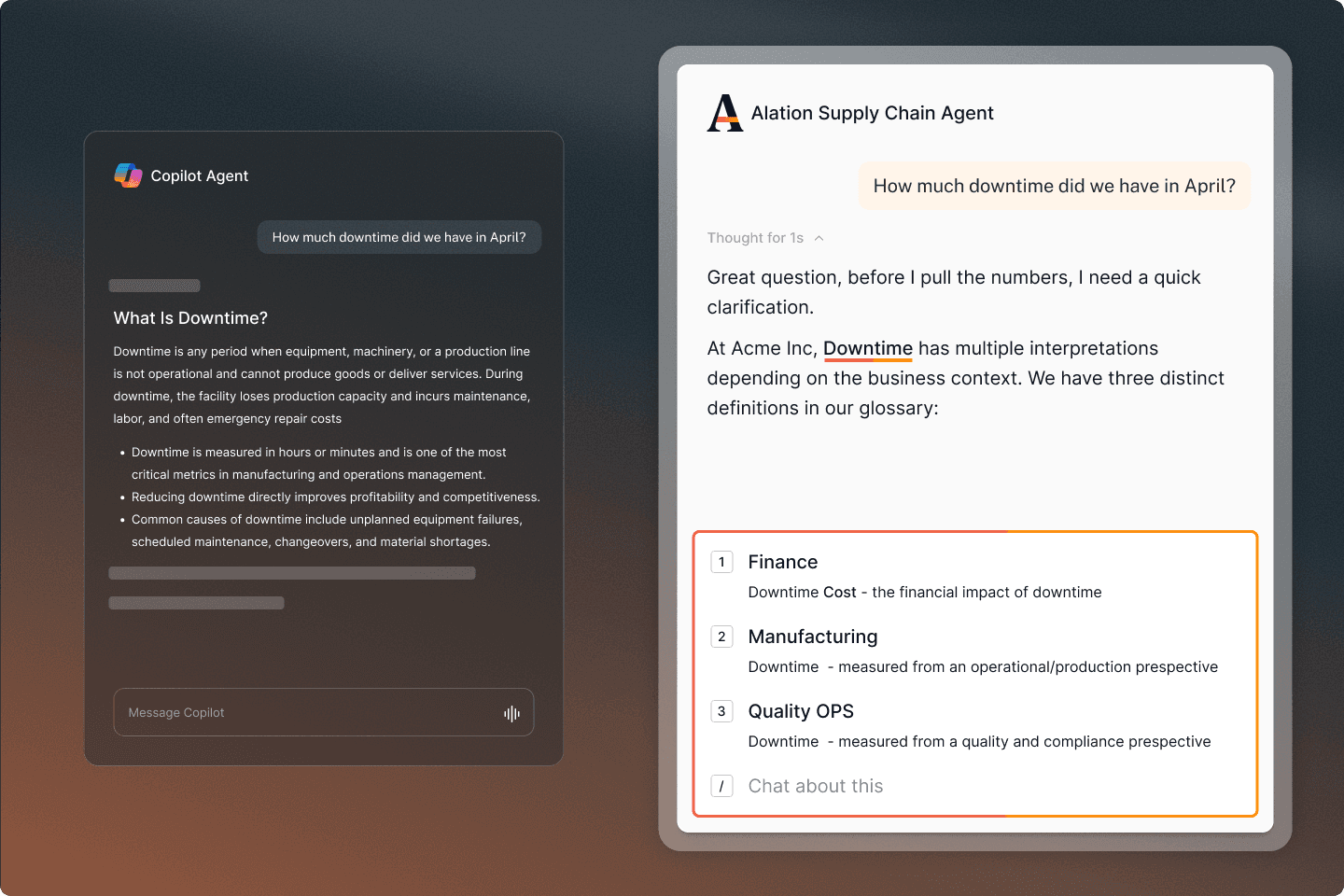The height and width of the screenshot is (896, 1344).
Task: Collapse the 'Thought for 1s' chevron
Action: pyautogui.click(x=819, y=238)
